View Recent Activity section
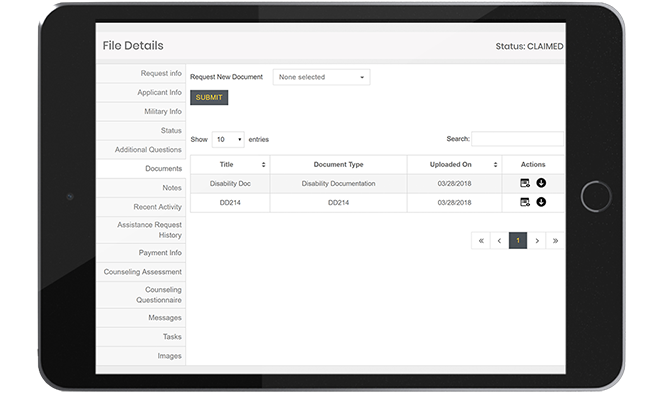The height and width of the screenshot is (394, 664). pos(141,207)
